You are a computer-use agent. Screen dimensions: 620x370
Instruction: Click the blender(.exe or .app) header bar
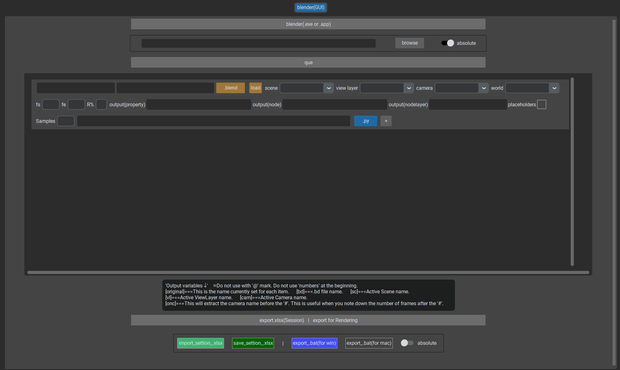point(308,24)
